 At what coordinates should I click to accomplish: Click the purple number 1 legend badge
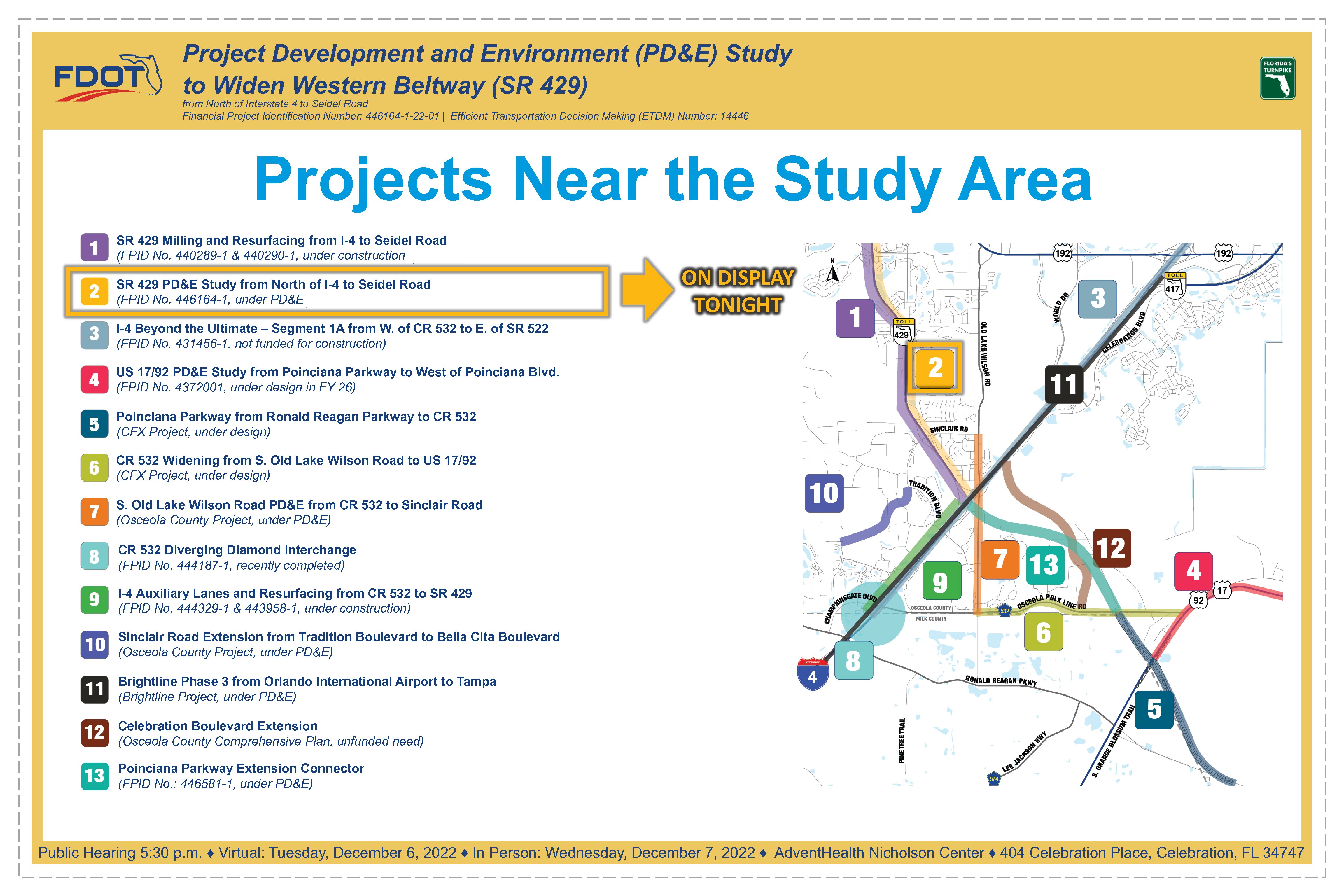94,247
